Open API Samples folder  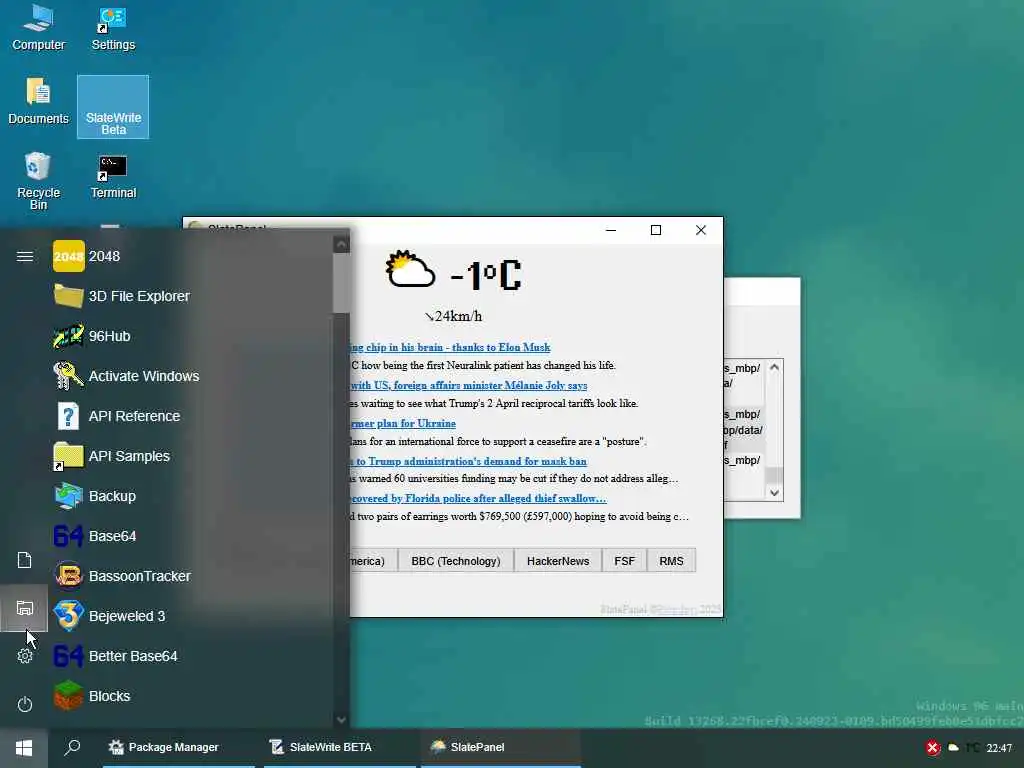tap(191, 456)
